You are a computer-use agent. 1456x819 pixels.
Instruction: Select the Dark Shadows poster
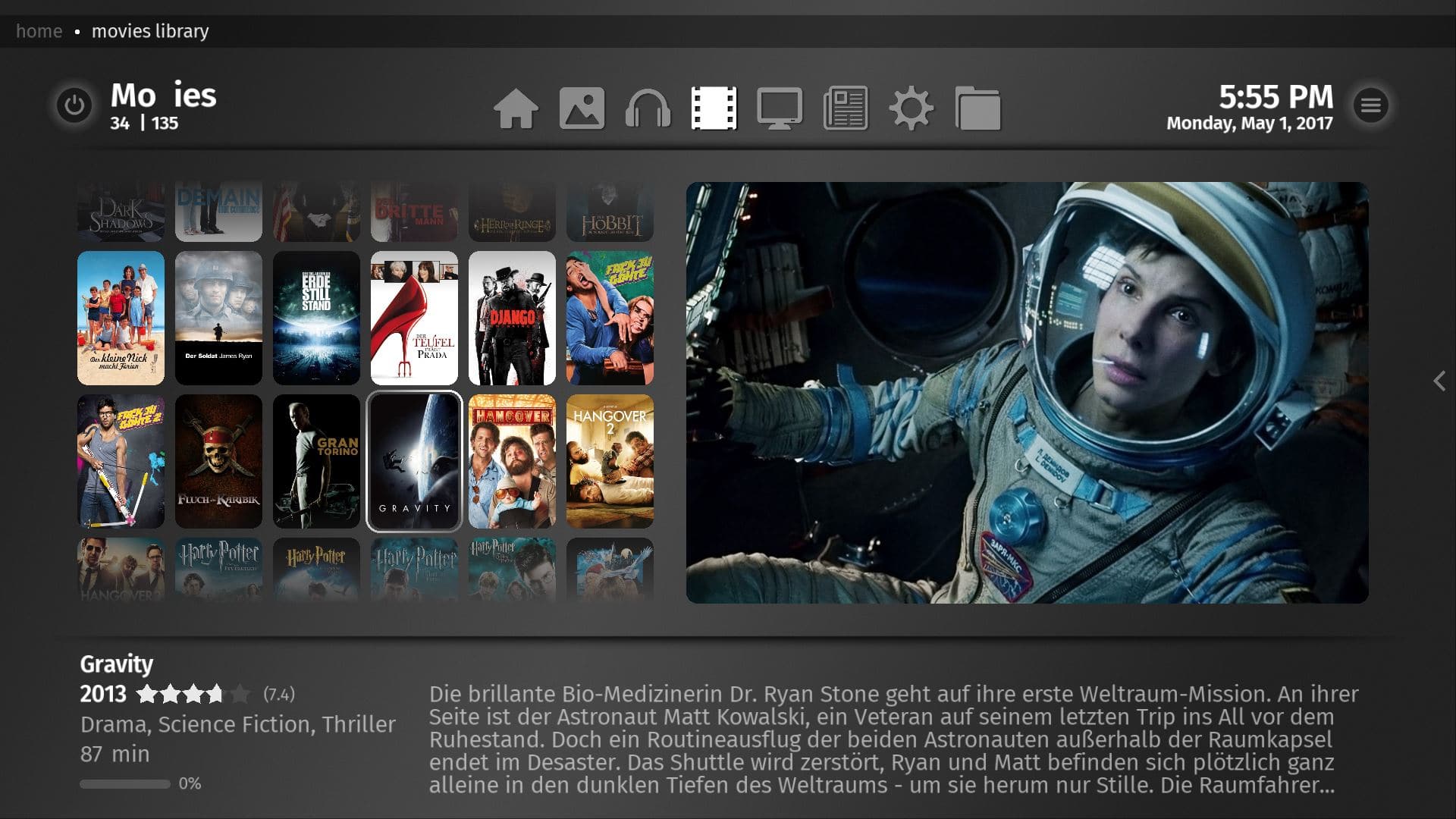121,212
